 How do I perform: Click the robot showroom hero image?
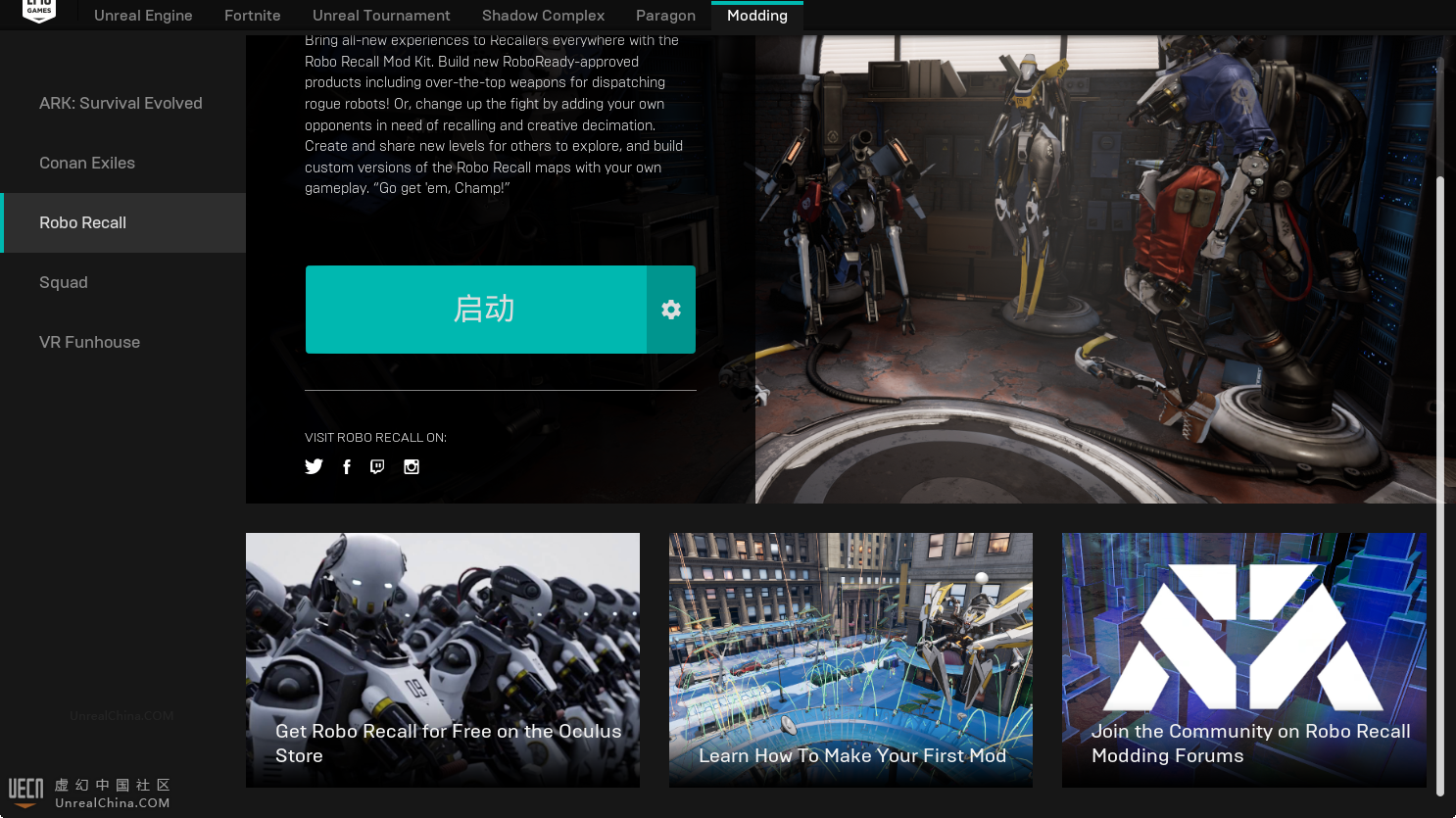(1095, 269)
